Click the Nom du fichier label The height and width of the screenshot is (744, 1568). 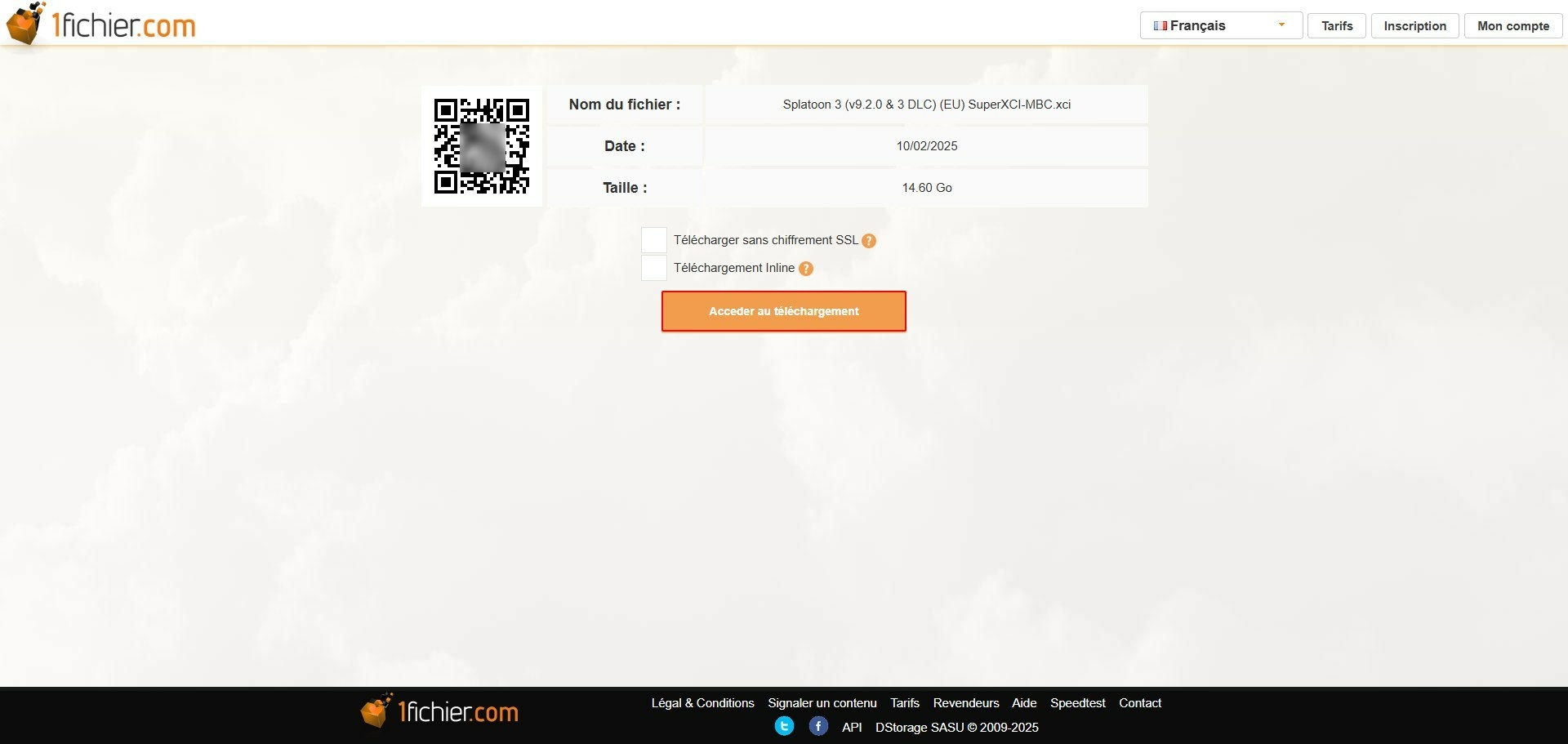[625, 105]
